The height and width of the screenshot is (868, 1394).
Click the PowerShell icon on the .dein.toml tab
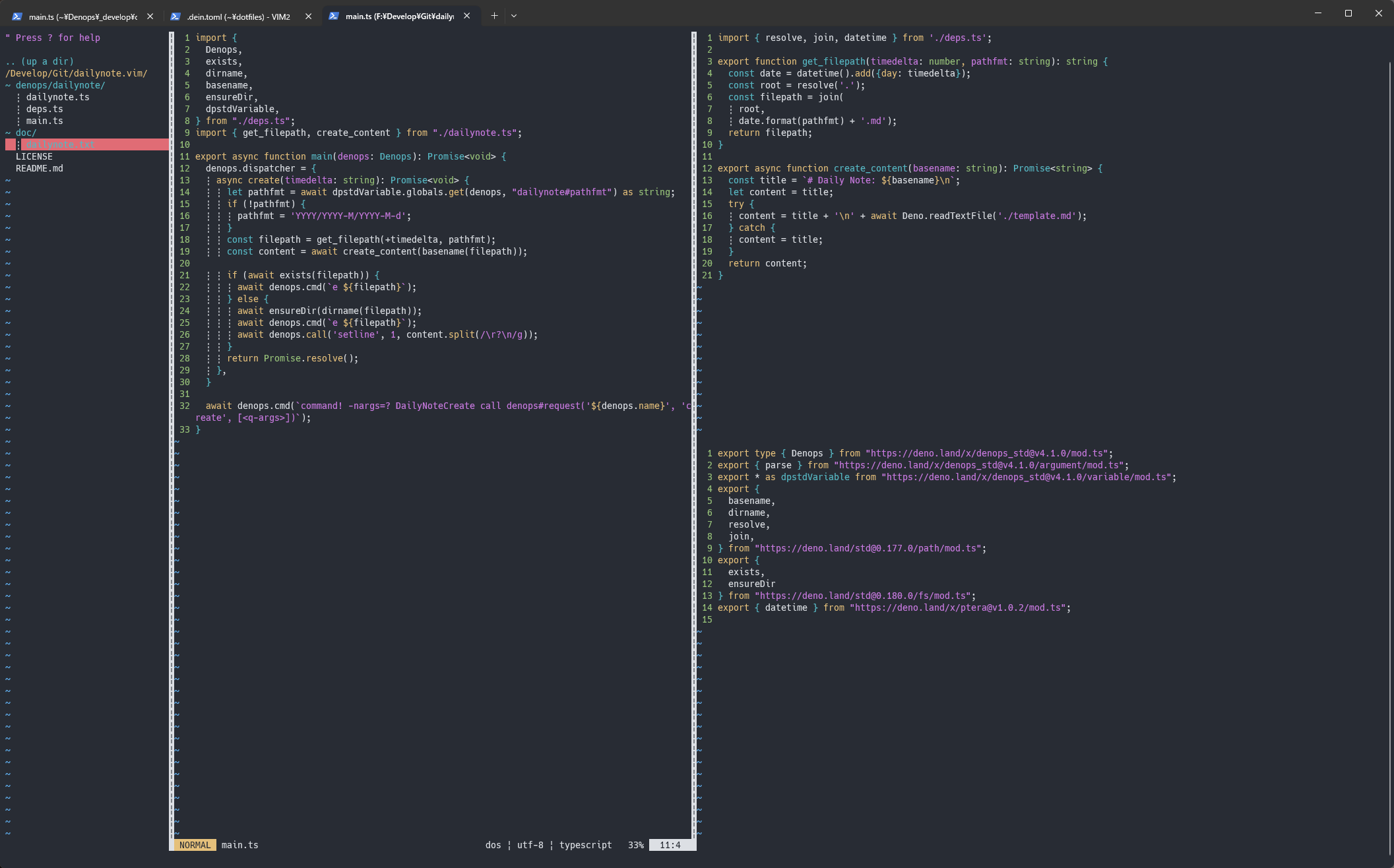177,15
